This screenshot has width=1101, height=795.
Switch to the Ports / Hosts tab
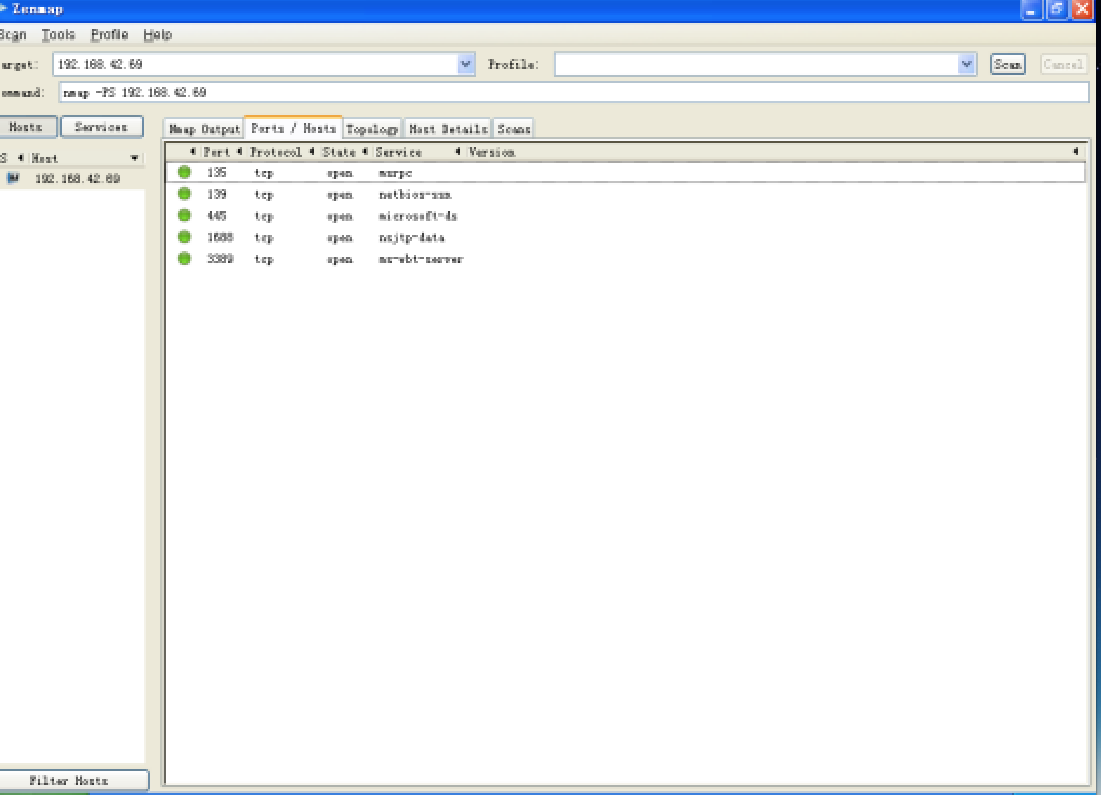294,128
